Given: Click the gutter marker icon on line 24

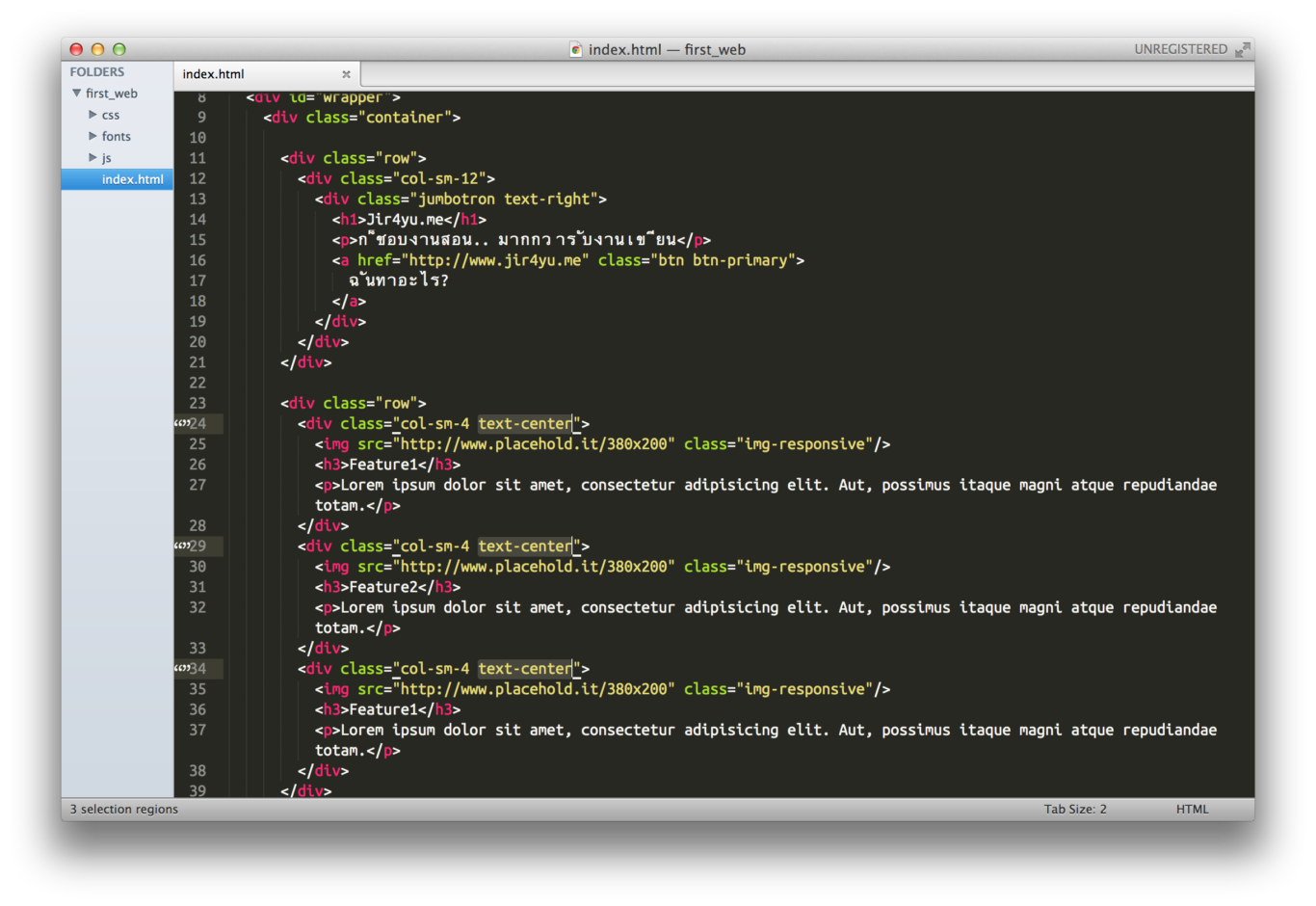Looking at the screenshot, I should click(181, 423).
